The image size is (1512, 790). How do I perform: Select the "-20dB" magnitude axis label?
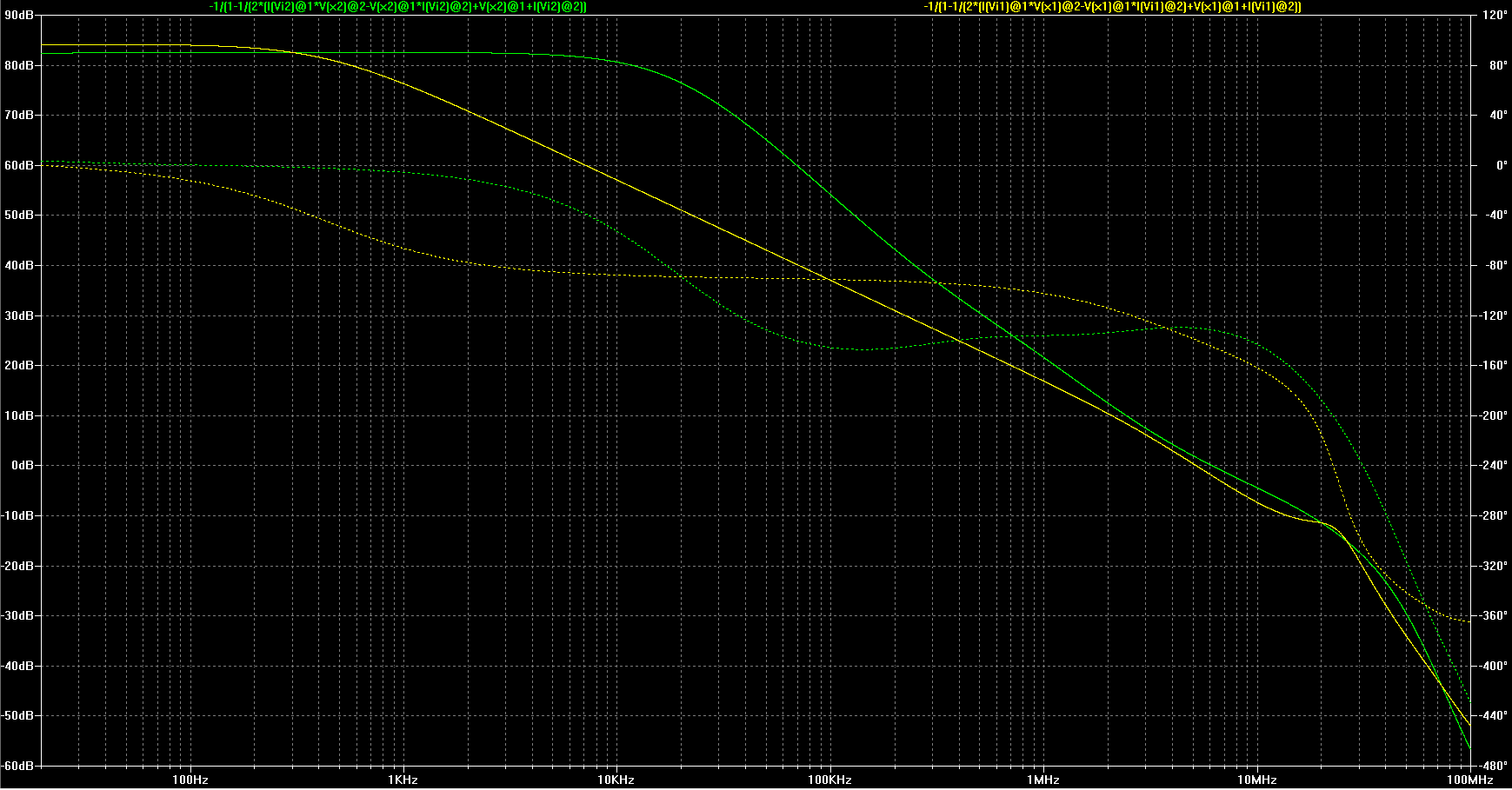[x=17, y=566]
